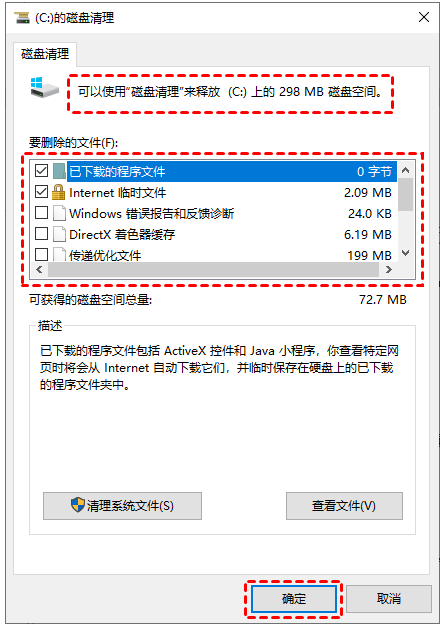Click the file icon next to DirectX 着色器缓存
This screenshot has height=626, width=445.
59,234
